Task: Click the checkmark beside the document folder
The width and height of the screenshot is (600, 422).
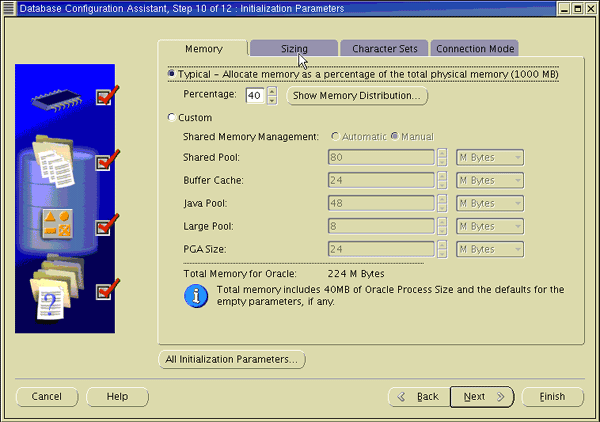Action: click(107, 161)
